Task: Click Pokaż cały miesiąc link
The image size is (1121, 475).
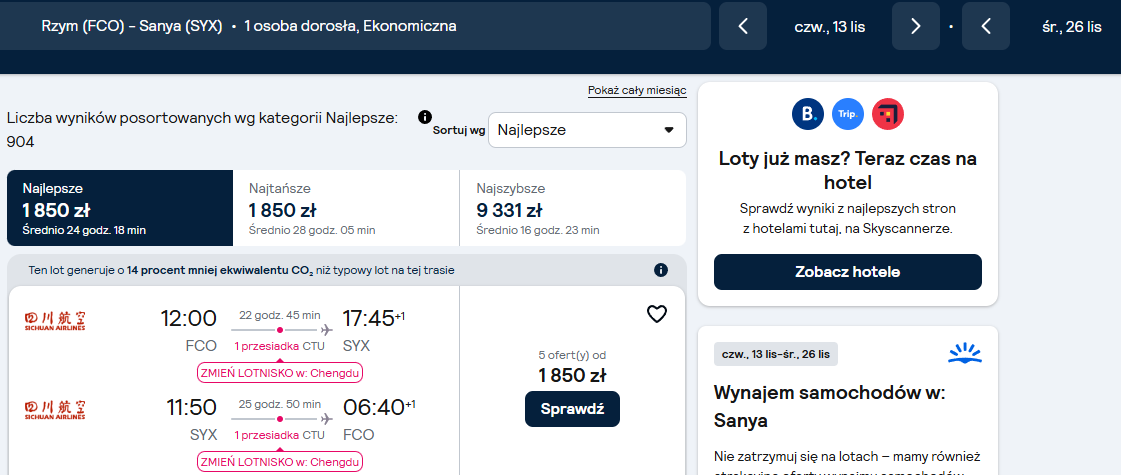Action: (637, 90)
